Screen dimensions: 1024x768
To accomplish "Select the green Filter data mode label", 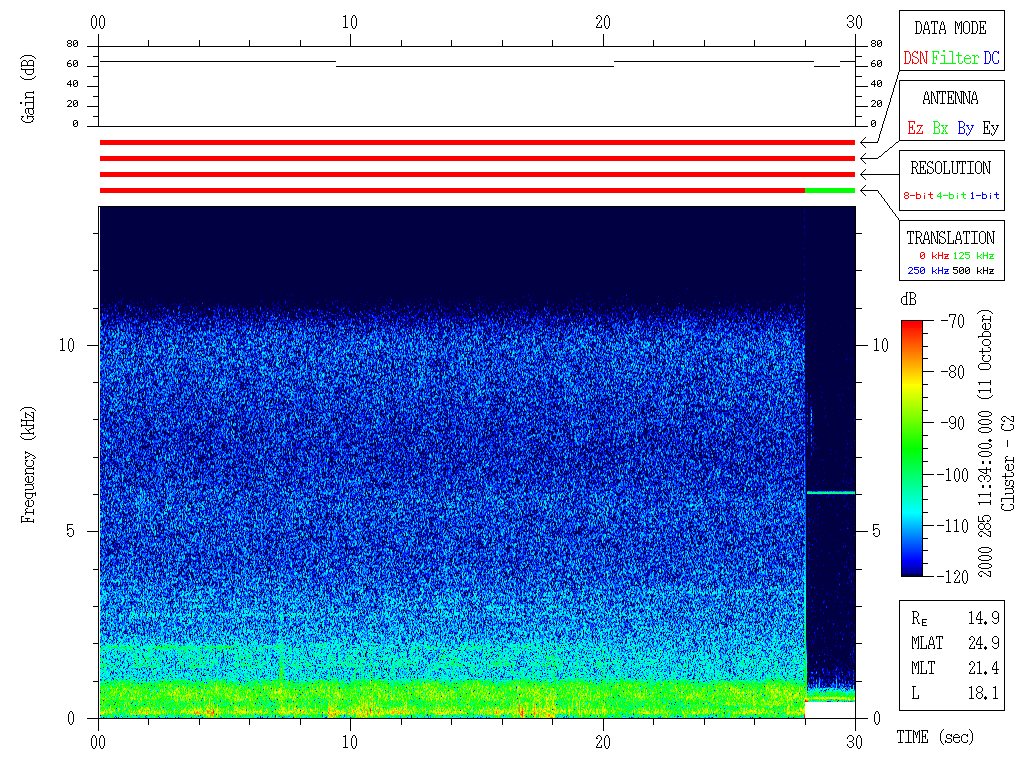I will [955, 58].
